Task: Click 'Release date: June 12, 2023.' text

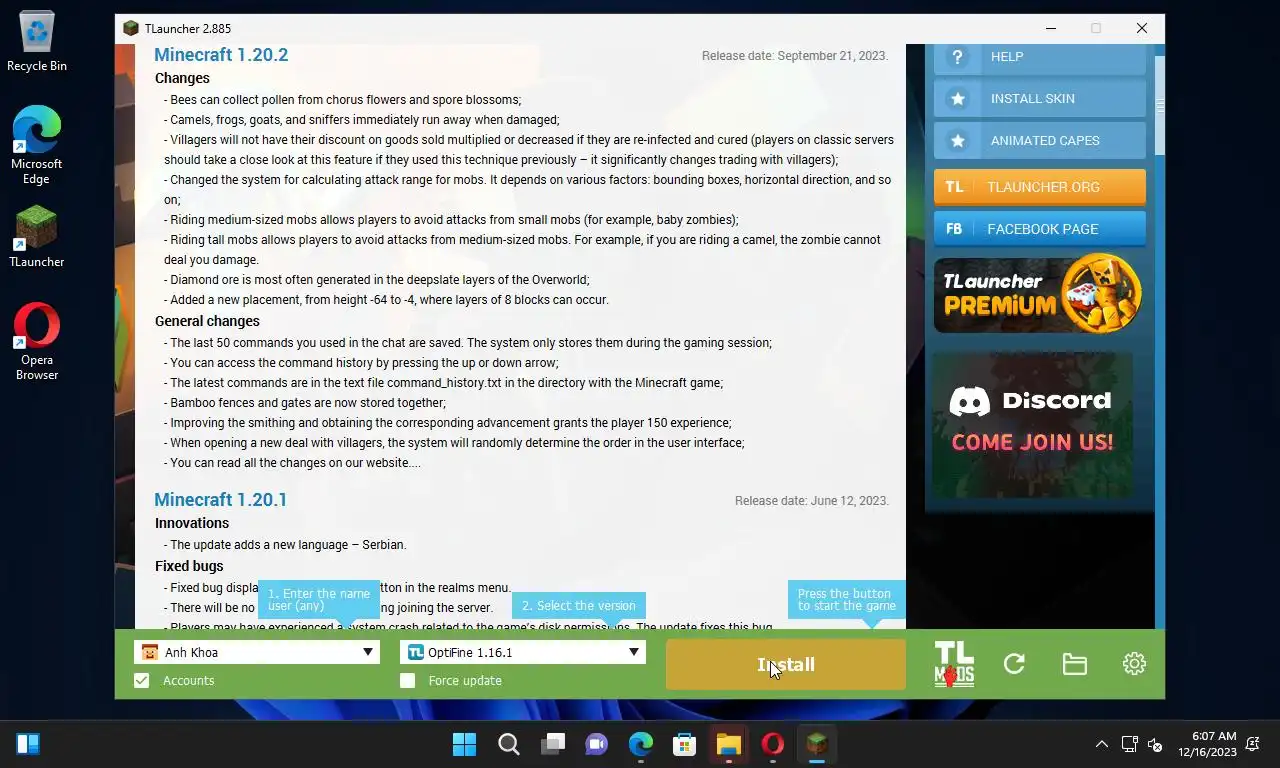Action: 812,501
